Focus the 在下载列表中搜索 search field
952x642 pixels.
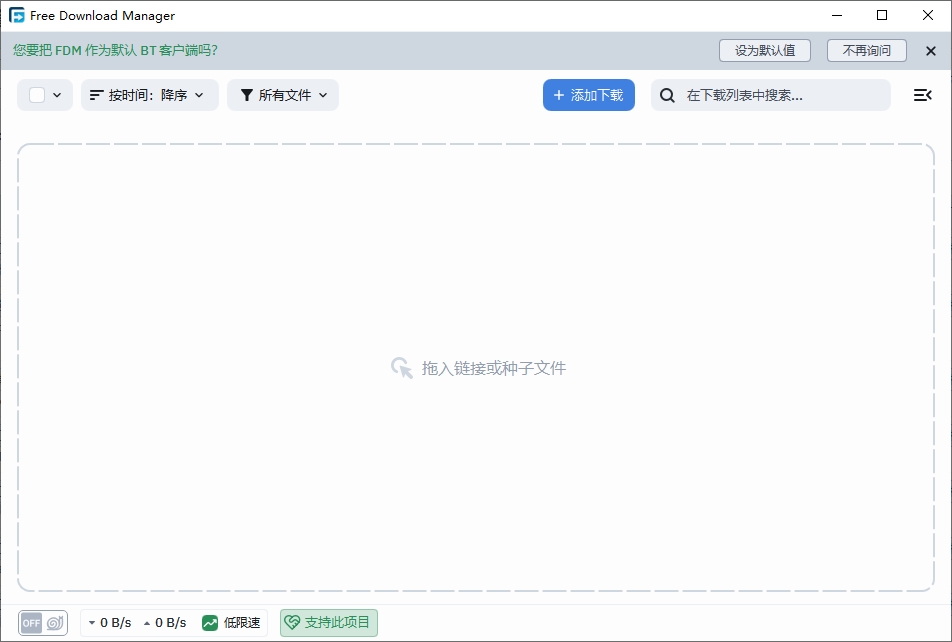point(770,95)
